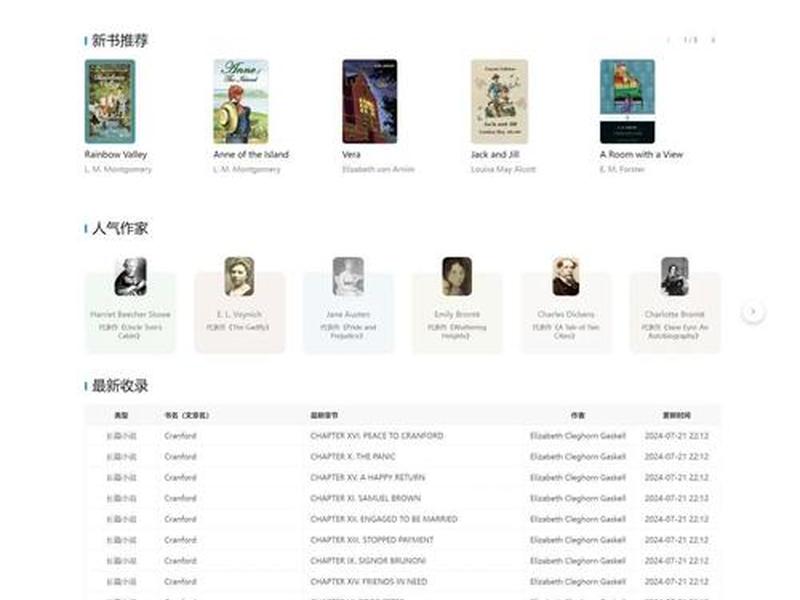Click Elizabeth Cleghorn Gaskell in STOPPED PAYMENT row
This screenshot has height=600, width=800.
[x=578, y=540]
